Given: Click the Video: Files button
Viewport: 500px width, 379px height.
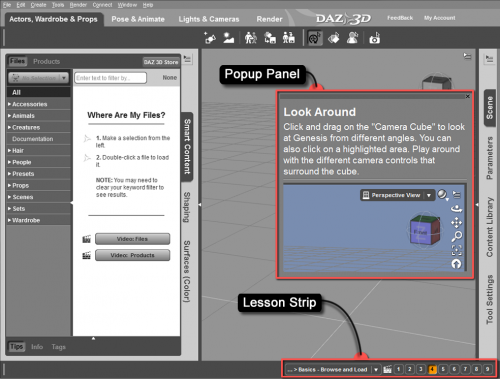Looking at the screenshot, I should (132, 239).
